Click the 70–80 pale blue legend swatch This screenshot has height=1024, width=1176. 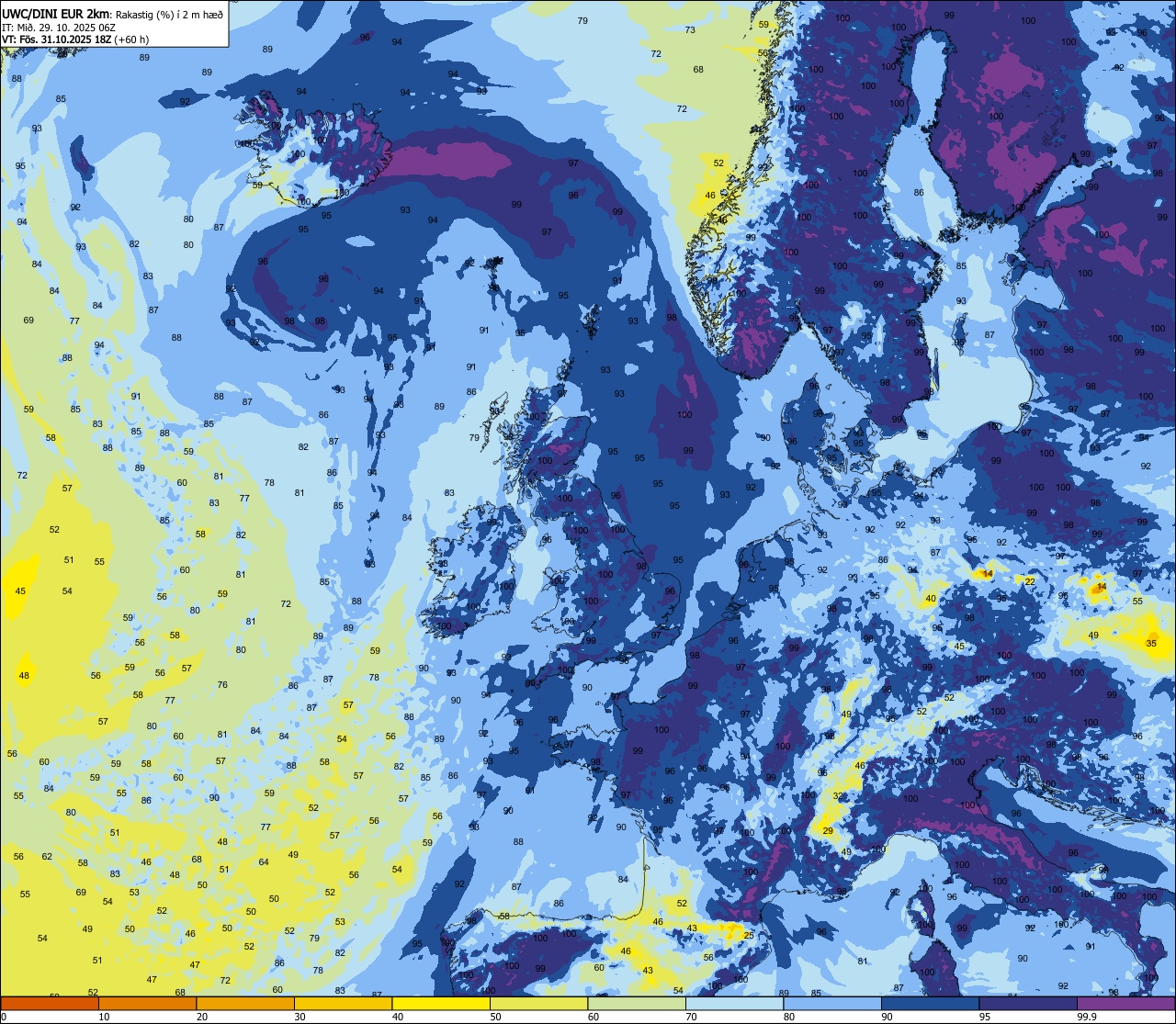[x=734, y=1003]
